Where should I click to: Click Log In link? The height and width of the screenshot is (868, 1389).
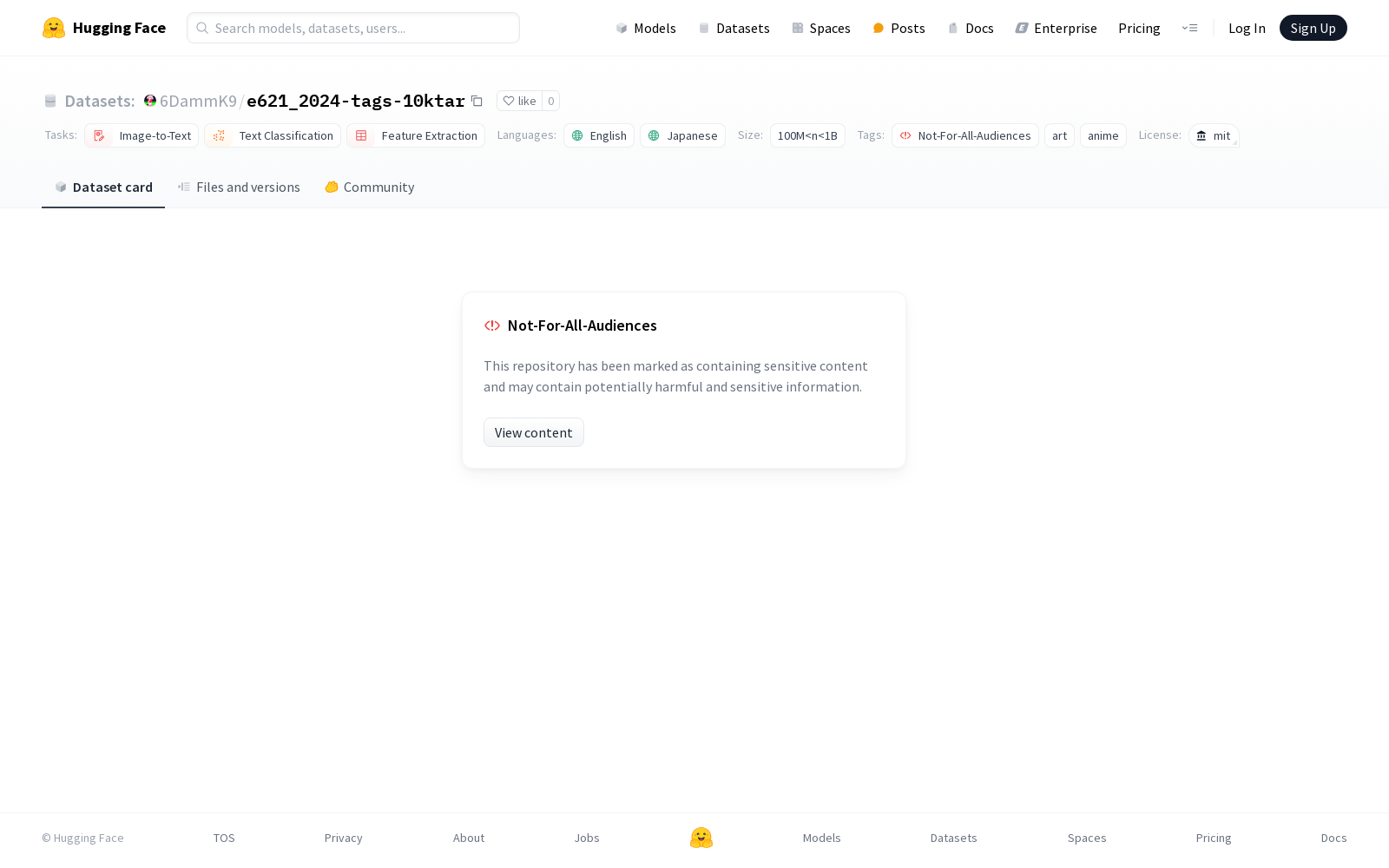1247,28
